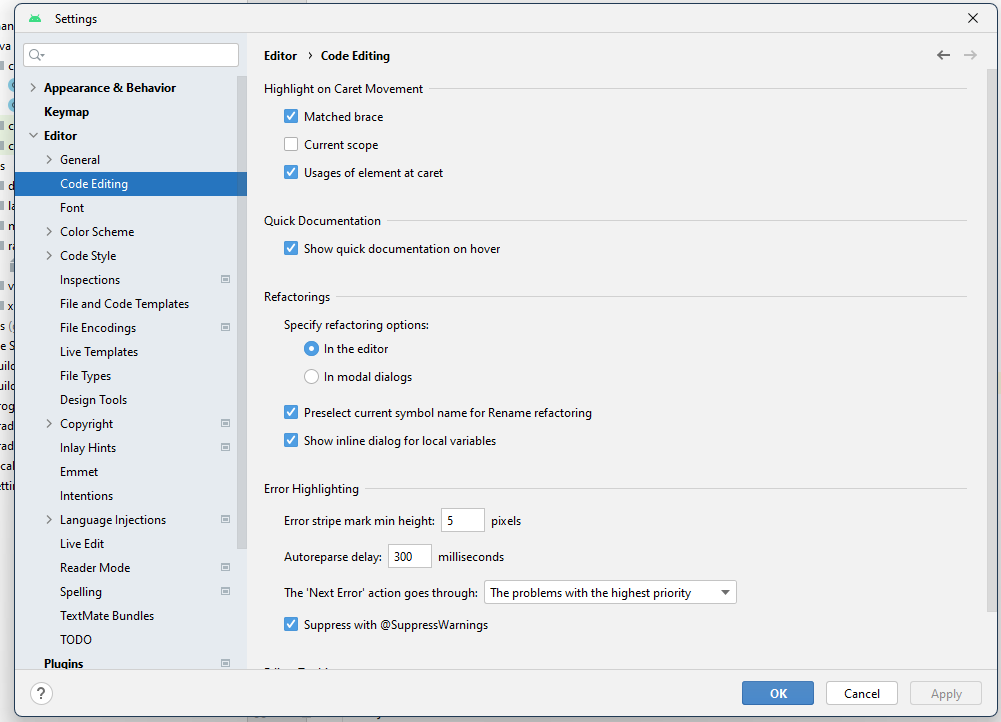Click project-level icon beside Reader Mode
Viewport: 1001px width, 722px height.
click(x=226, y=568)
